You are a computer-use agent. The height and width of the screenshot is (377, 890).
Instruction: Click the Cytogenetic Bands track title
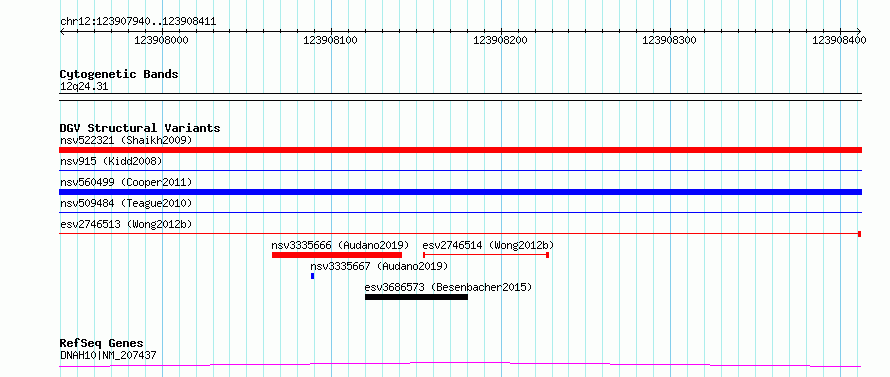click(119, 74)
